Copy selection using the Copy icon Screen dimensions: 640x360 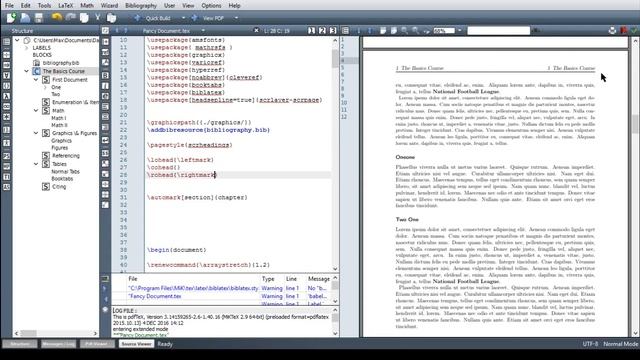tap(84, 18)
